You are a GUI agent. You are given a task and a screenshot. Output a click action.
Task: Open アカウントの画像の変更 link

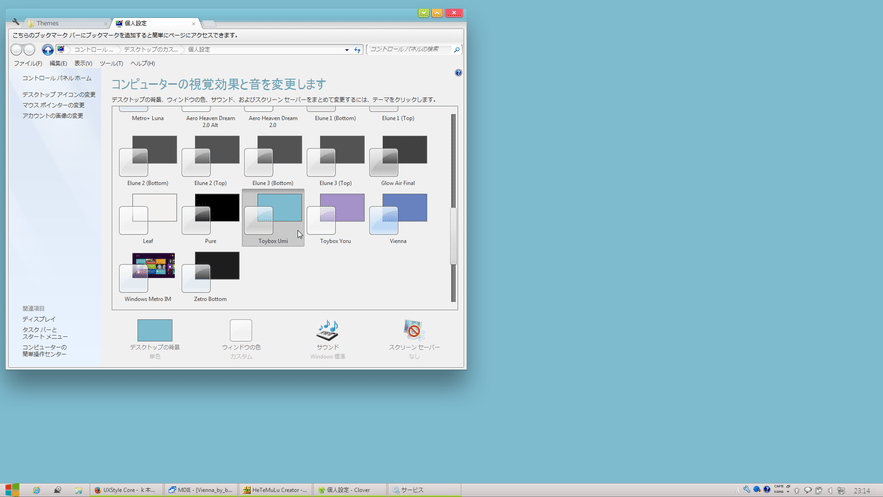(x=52, y=116)
